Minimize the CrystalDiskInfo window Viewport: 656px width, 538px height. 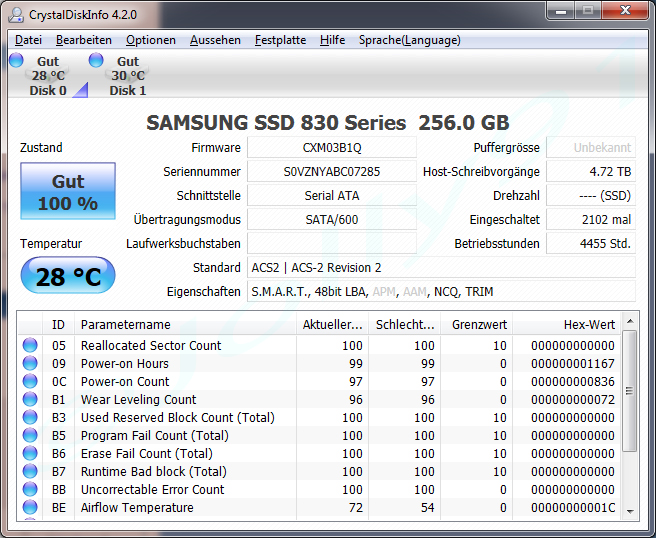[x=561, y=11]
